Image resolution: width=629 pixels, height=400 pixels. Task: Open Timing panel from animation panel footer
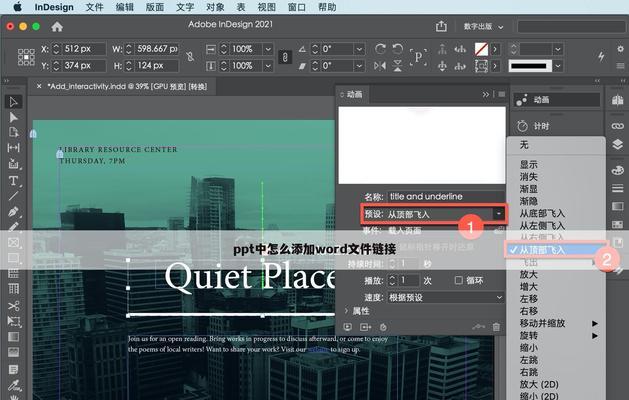[383, 327]
